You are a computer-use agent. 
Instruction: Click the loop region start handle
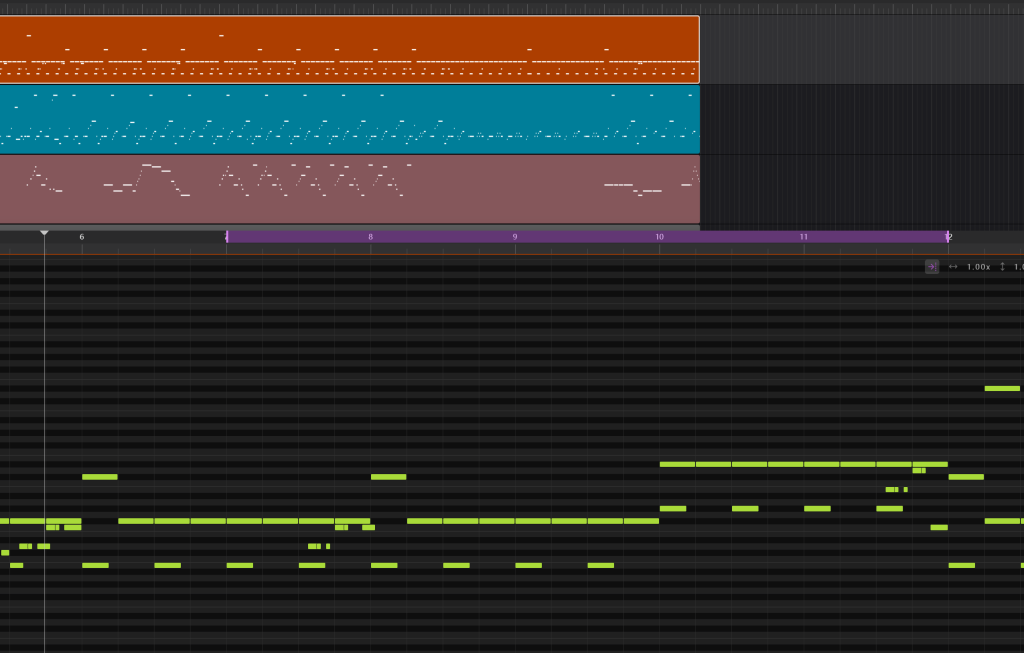(x=227, y=237)
